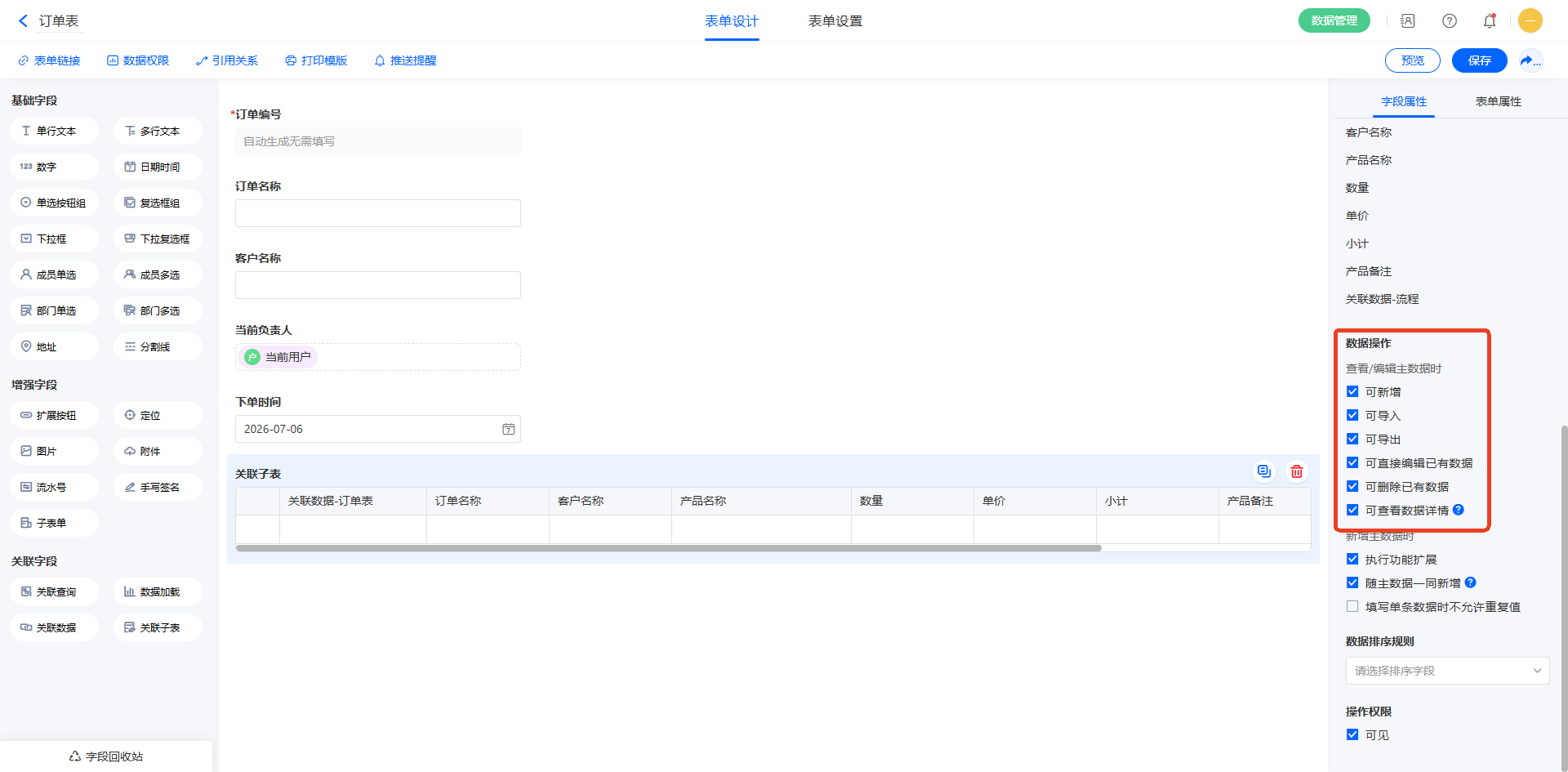Add 关联子表 field
The height and width of the screenshot is (772, 1568).
158,627
